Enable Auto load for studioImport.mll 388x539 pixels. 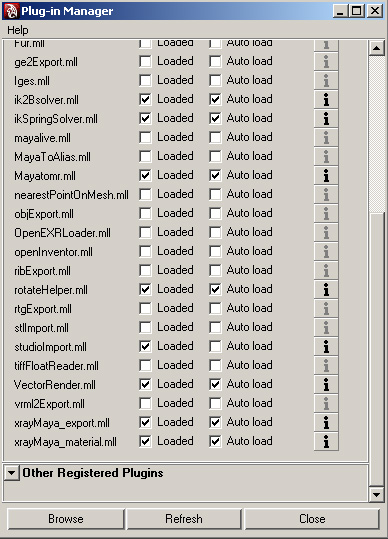[x=215, y=346]
